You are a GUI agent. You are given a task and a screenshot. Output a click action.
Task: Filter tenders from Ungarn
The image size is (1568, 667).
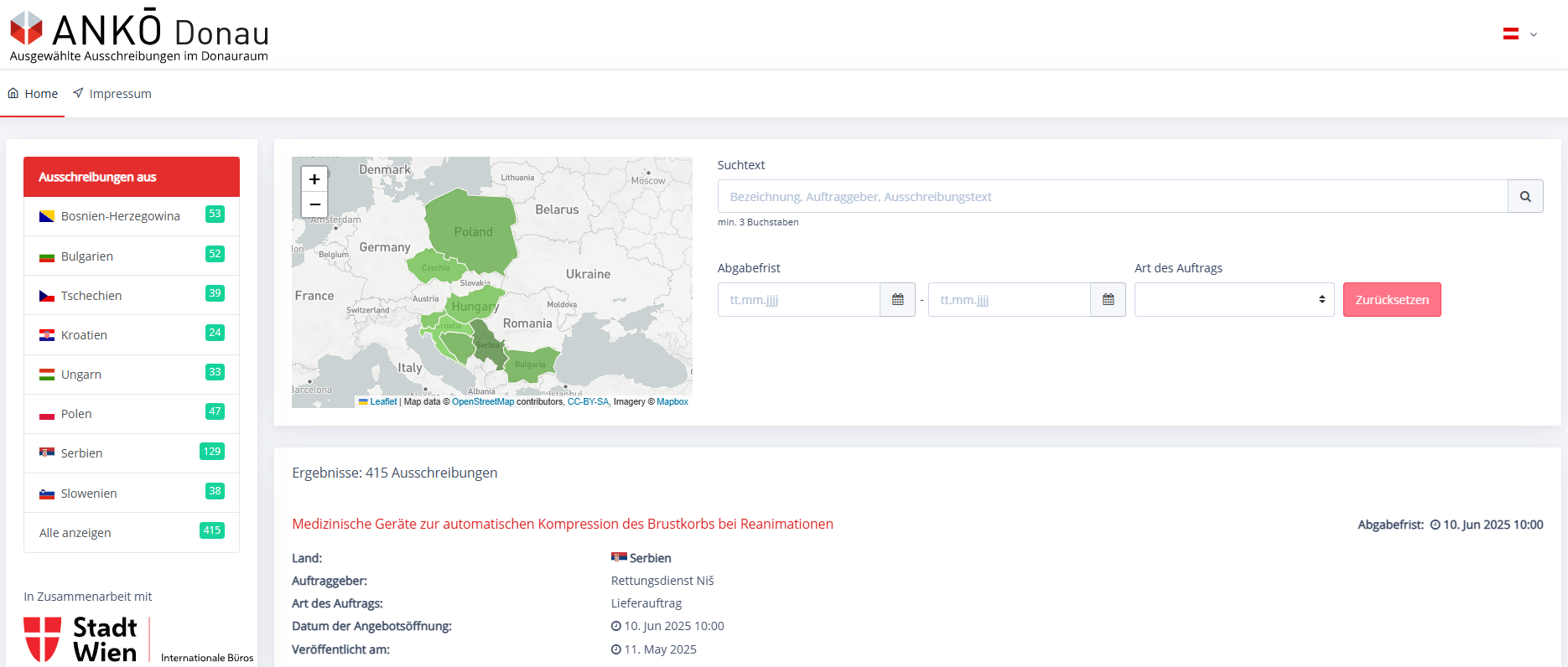[x=132, y=375]
